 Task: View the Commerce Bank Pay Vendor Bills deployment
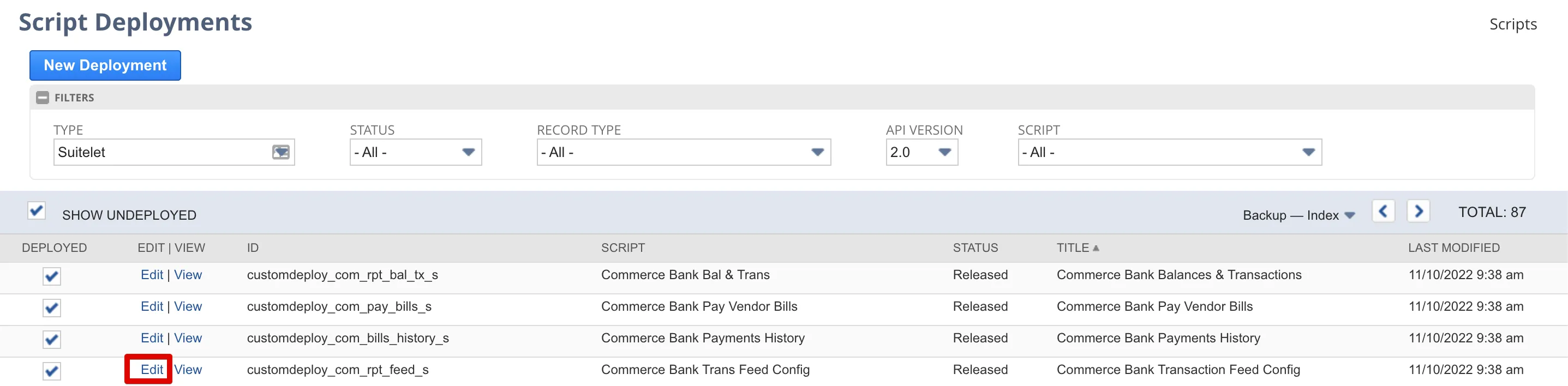(x=188, y=306)
